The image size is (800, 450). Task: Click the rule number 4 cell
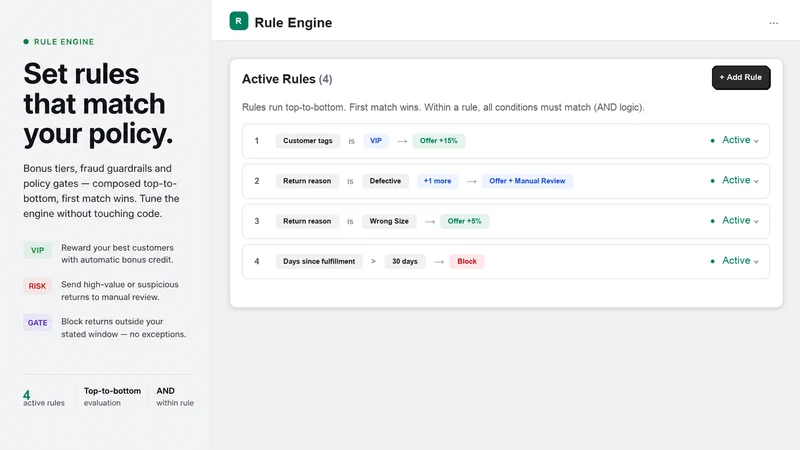pos(257,262)
